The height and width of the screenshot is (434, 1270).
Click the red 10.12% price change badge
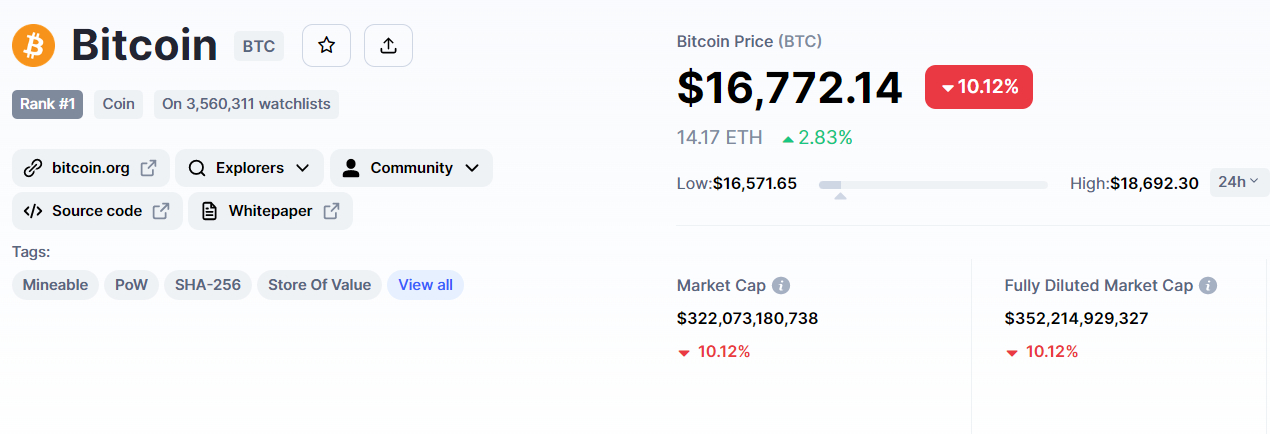979,87
